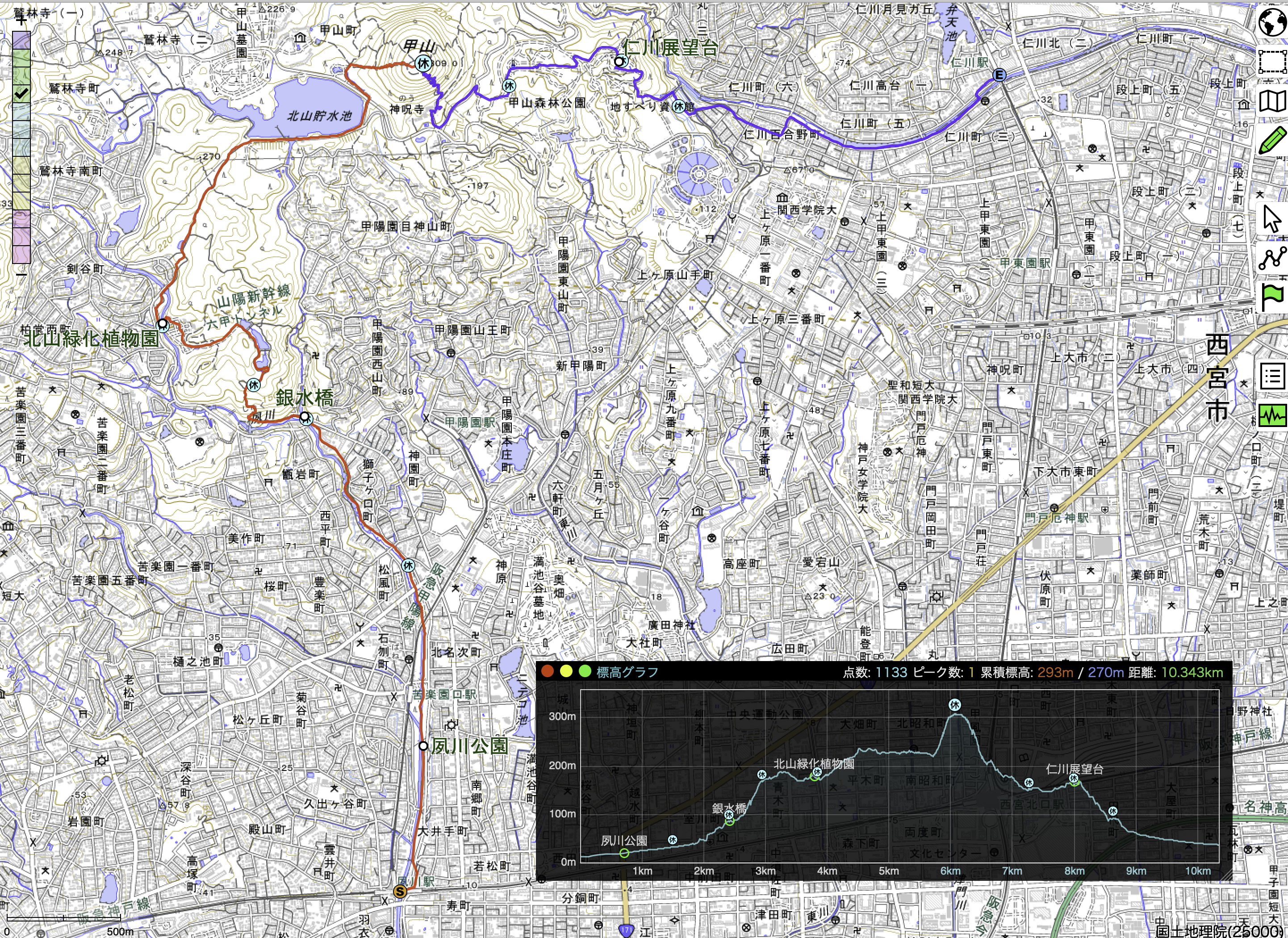
Task: Open the list view icon
Action: click(x=1273, y=376)
